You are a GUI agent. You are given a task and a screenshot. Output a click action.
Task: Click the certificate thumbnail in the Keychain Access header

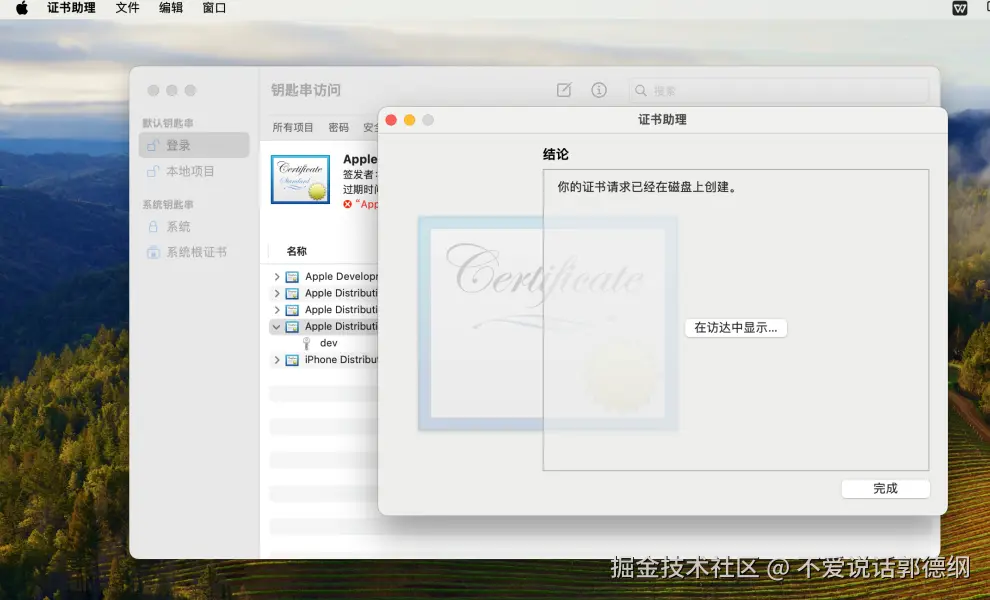click(x=301, y=179)
